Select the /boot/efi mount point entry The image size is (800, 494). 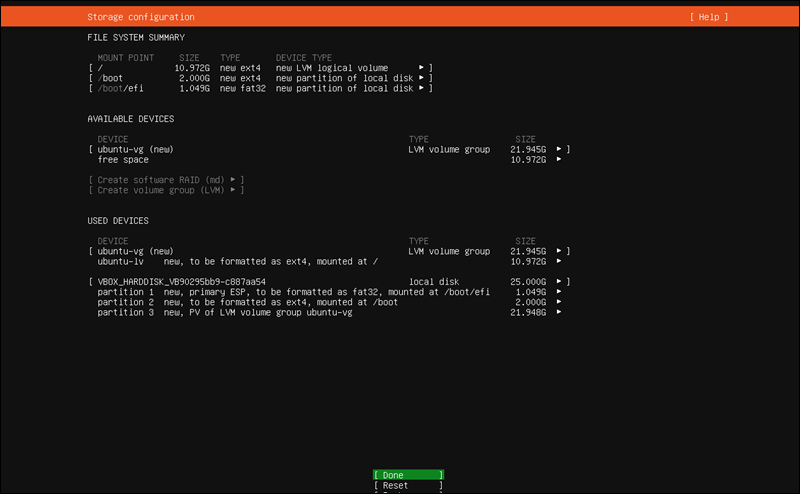(260, 88)
